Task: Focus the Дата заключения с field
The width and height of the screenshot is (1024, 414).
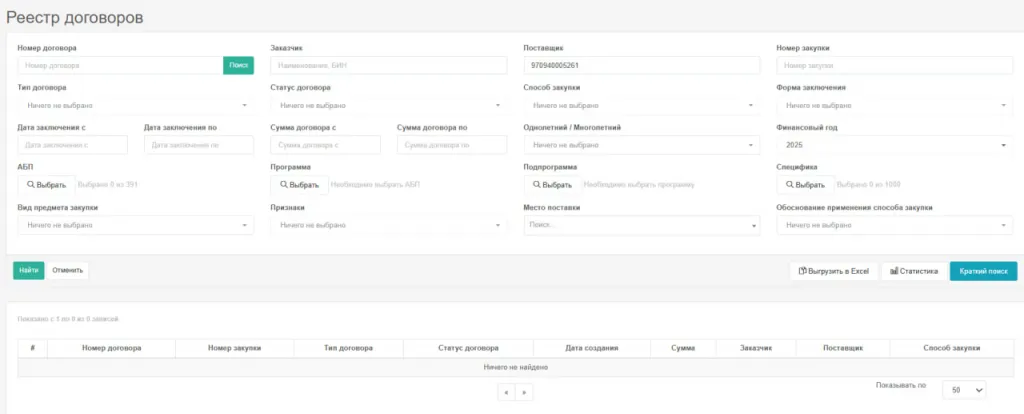Action: (73, 145)
